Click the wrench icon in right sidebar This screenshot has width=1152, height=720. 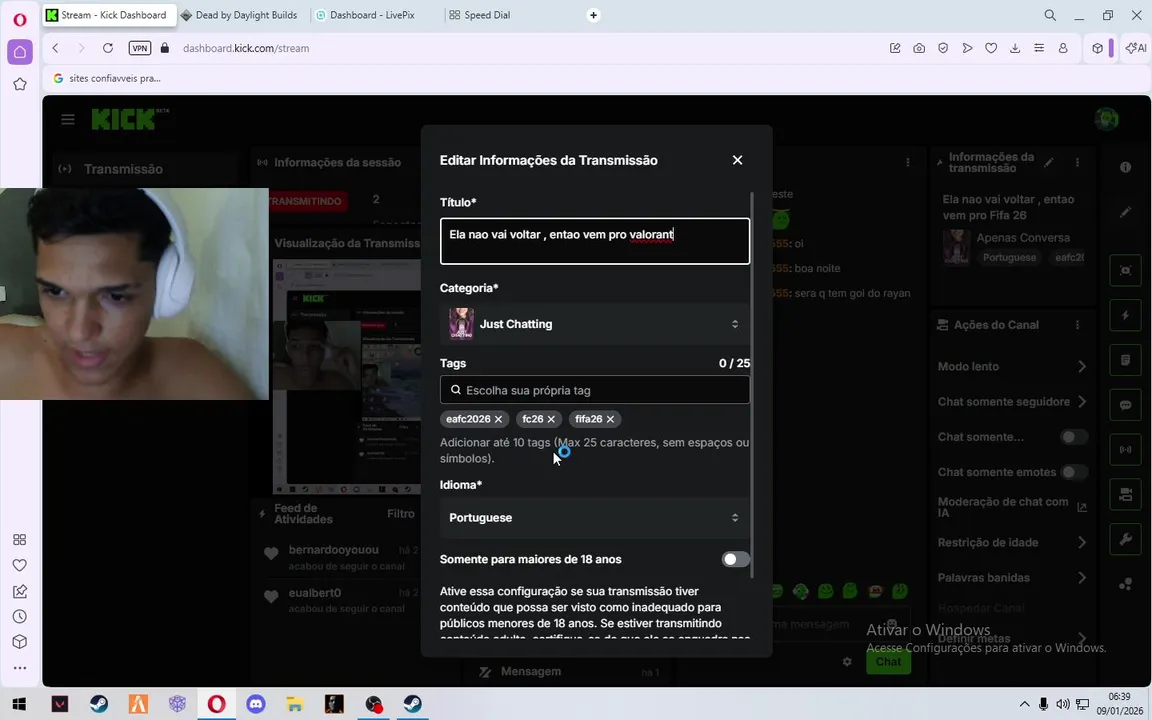[x=1125, y=539]
